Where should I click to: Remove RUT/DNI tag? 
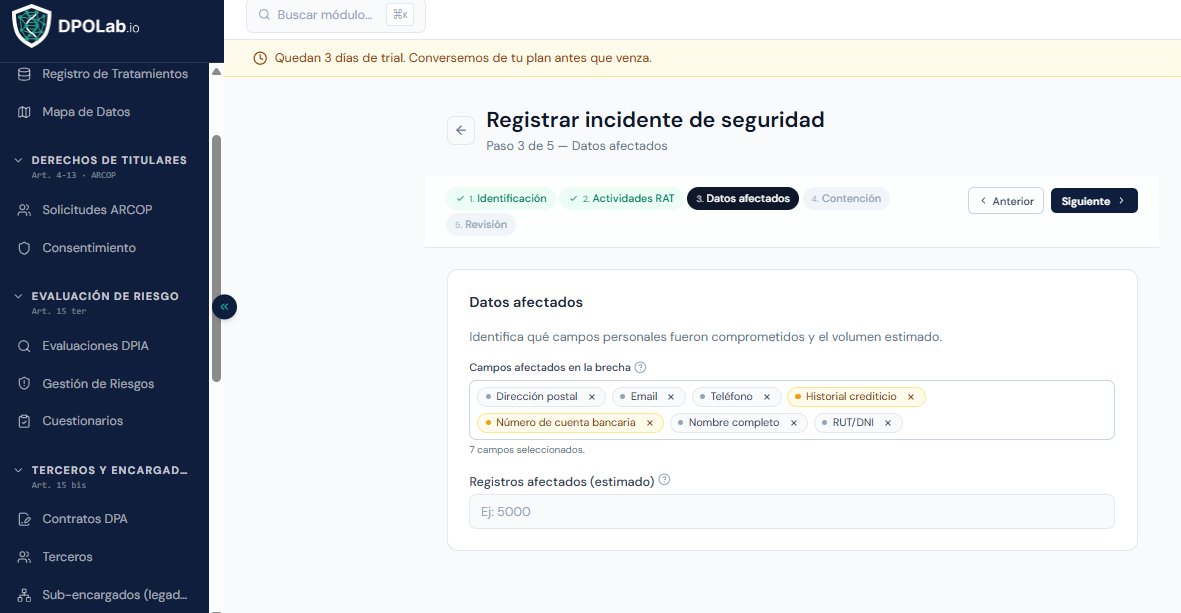coord(888,423)
